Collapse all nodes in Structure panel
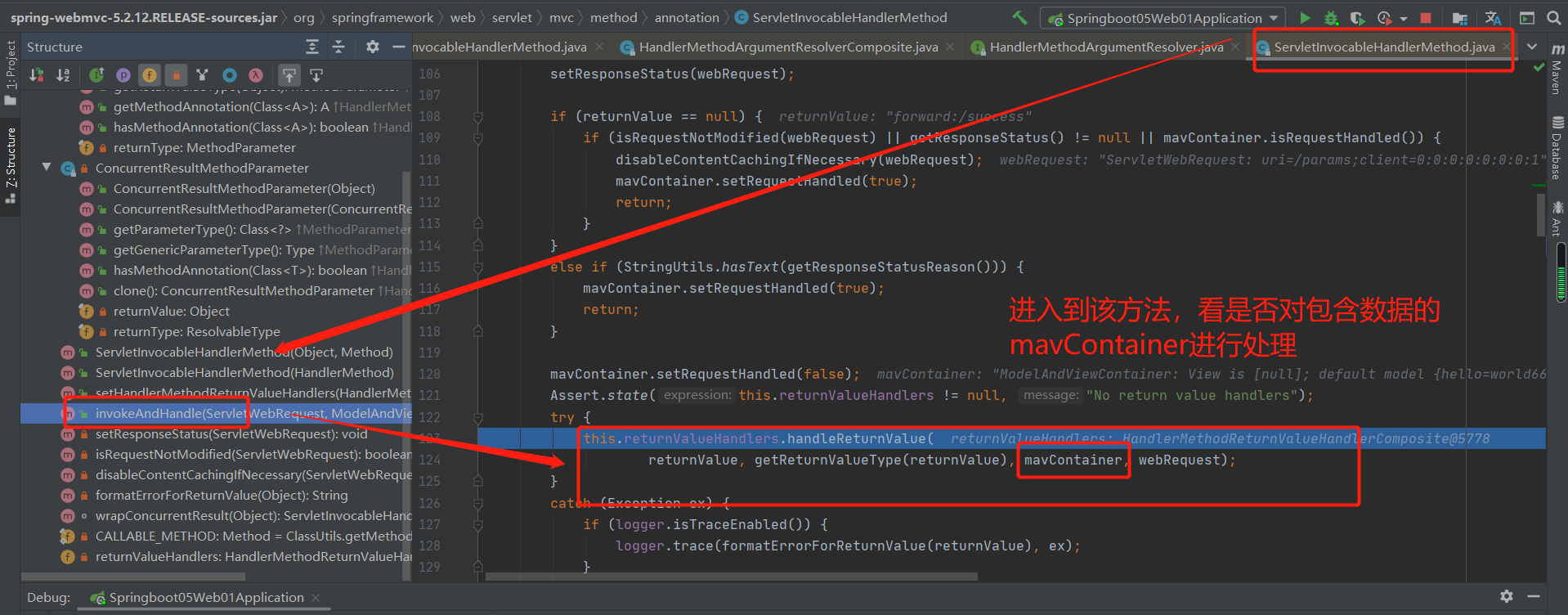1568x615 pixels. click(338, 47)
